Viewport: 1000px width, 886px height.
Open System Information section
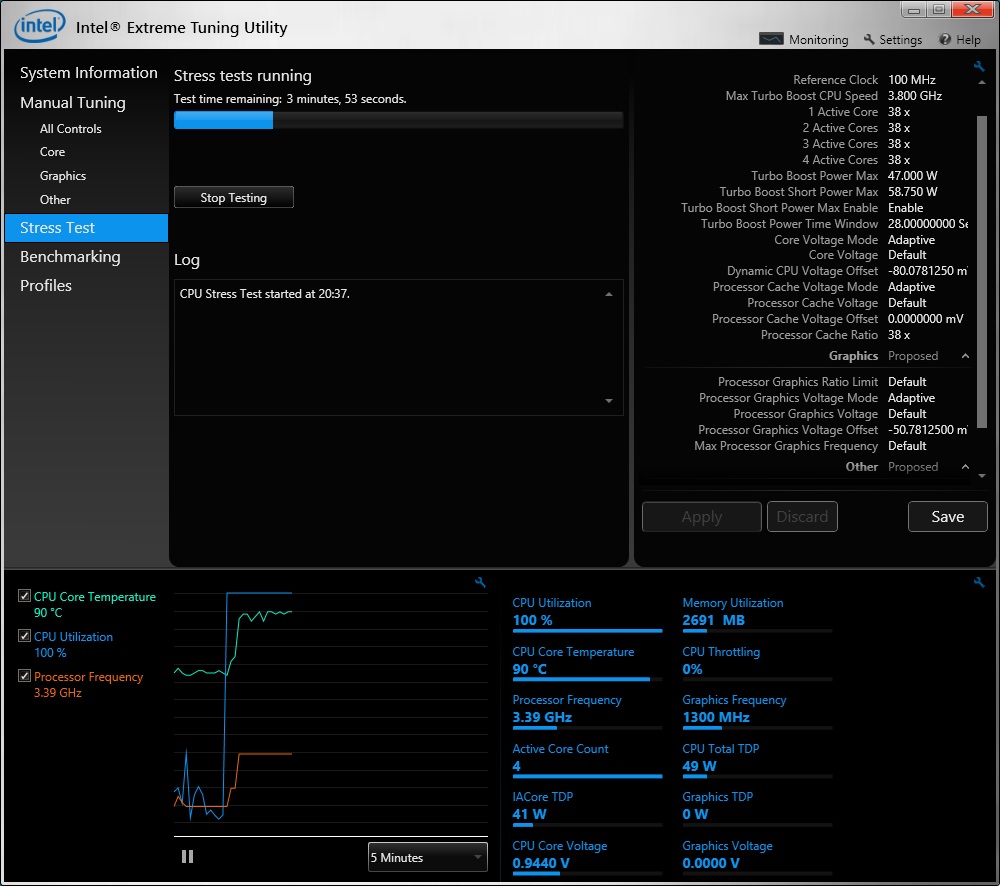(89, 73)
